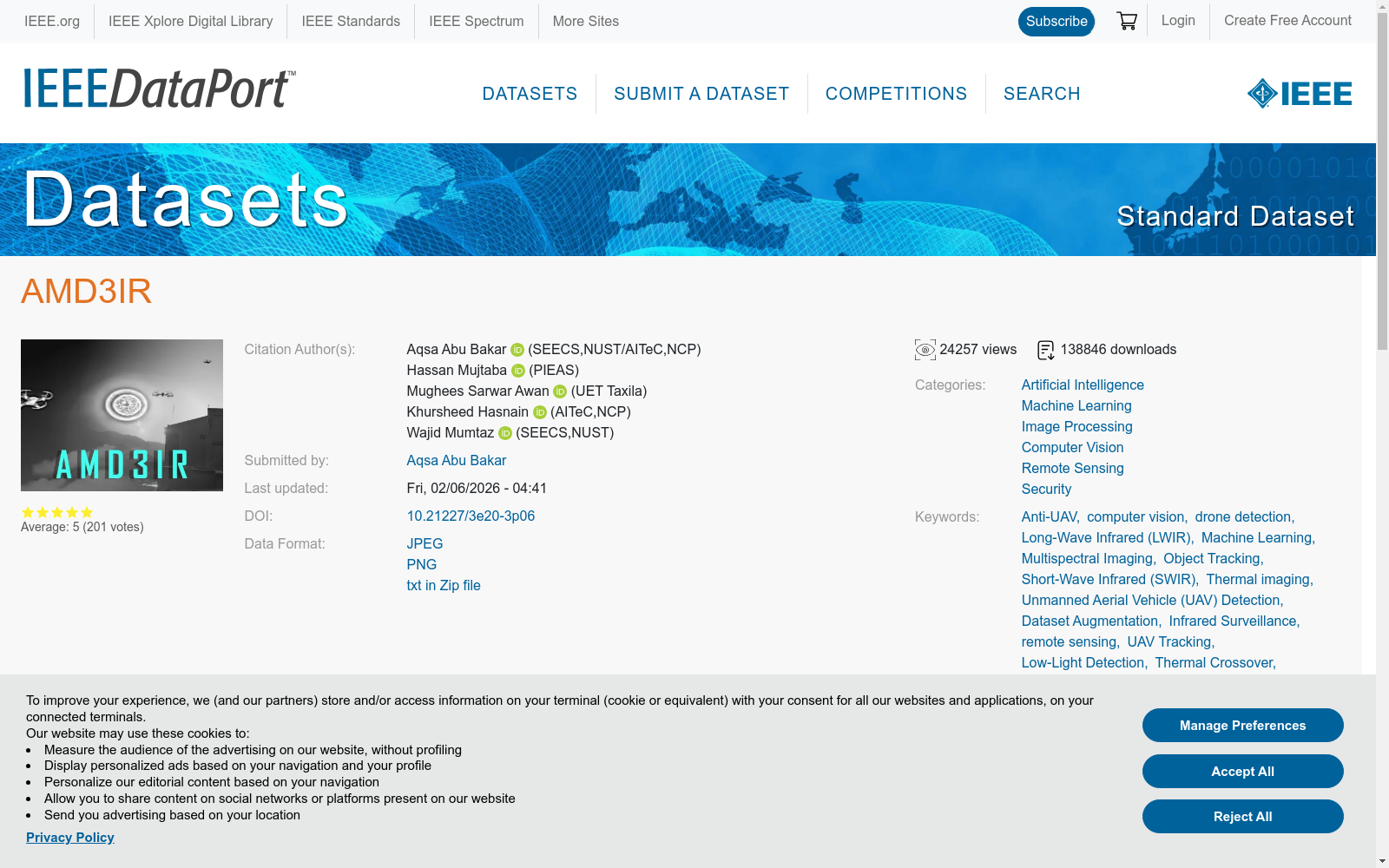Click Short-Wave Infrared (SWIR) keyword
Image resolution: width=1389 pixels, height=868 pixels.
(x=1109, y=580)
